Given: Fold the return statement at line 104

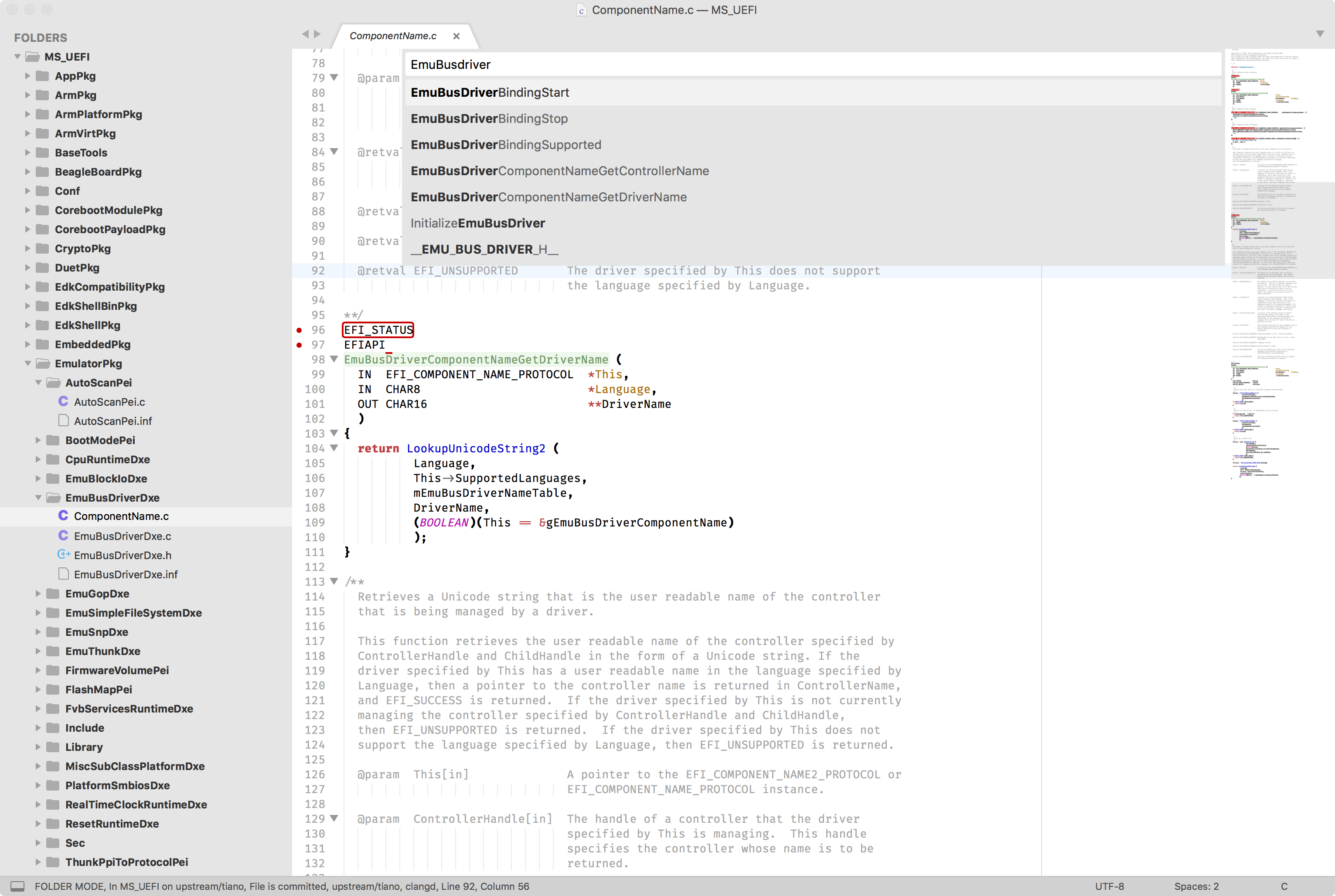Looking at the screenshot, I should (334, 448).
